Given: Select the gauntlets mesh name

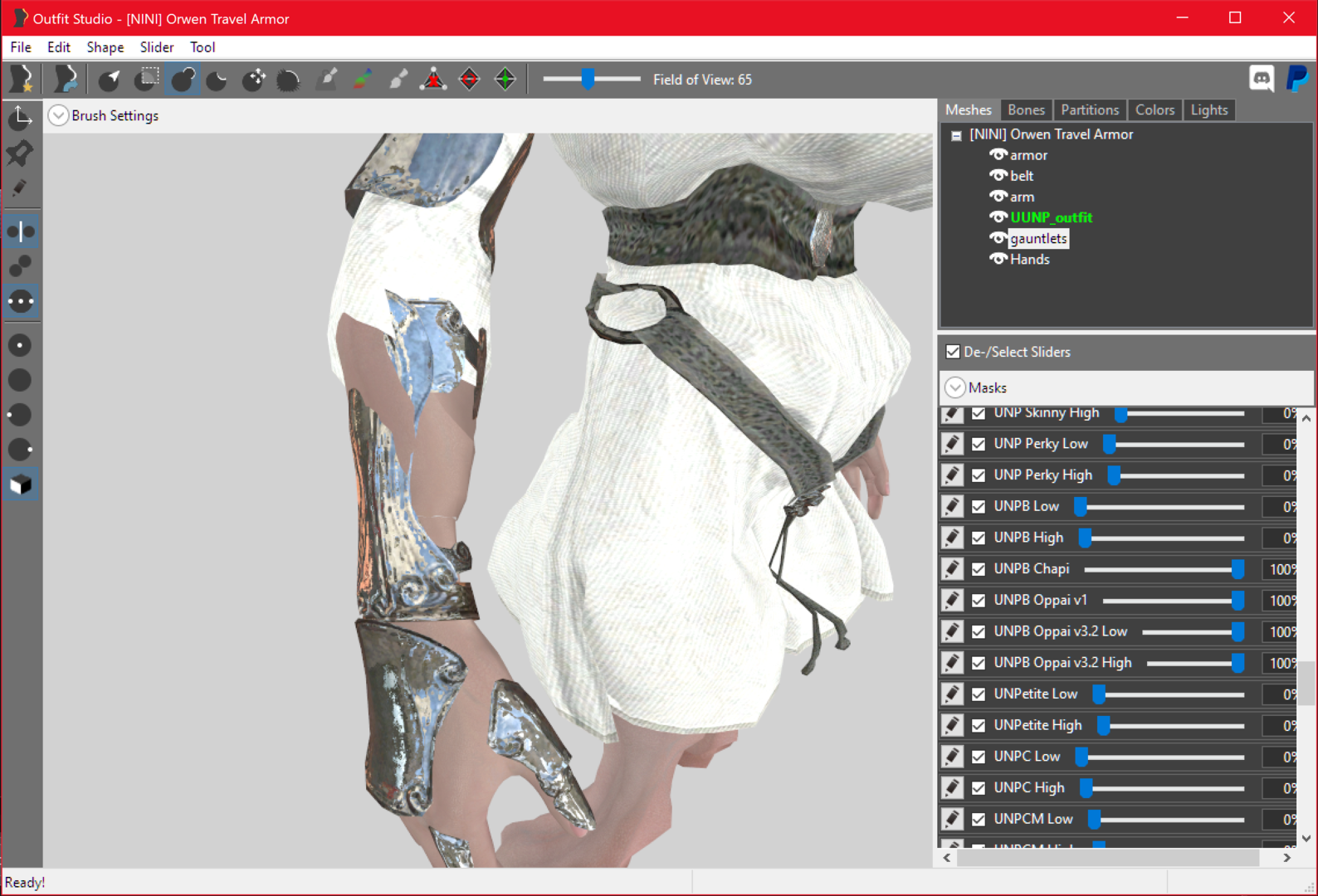Looking at the screenshot, I should [1038, 239].
